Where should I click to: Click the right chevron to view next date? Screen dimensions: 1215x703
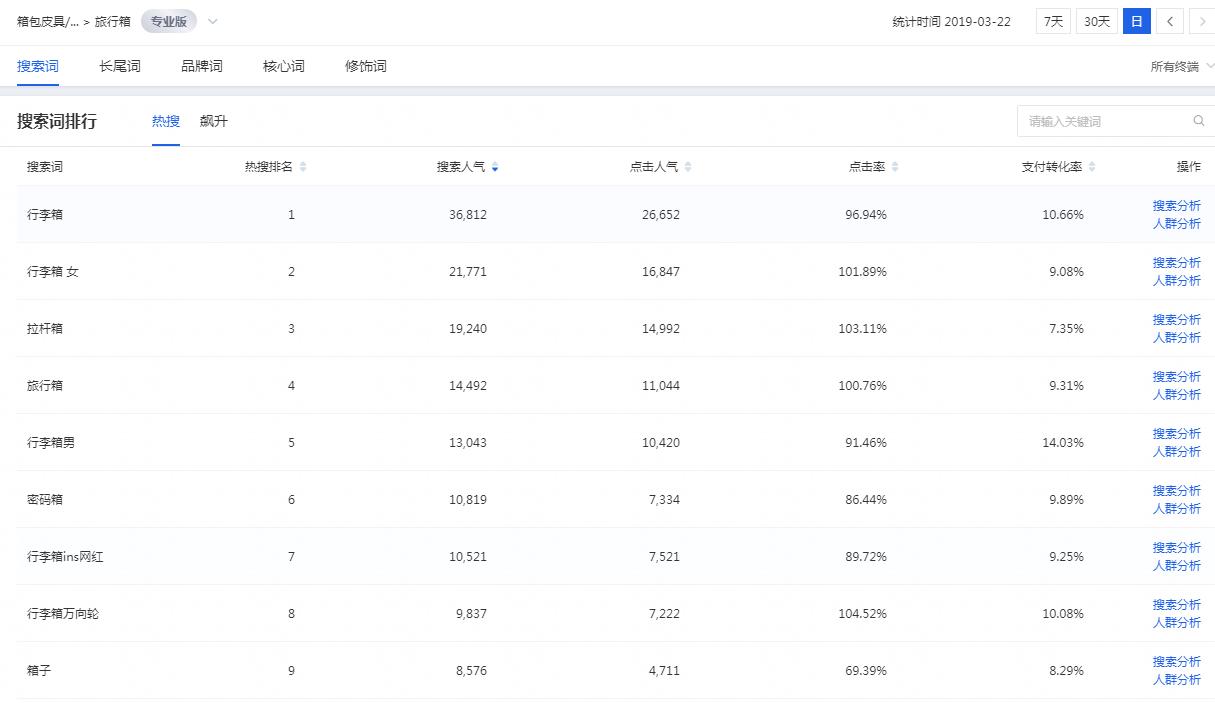pos(1201,20)
